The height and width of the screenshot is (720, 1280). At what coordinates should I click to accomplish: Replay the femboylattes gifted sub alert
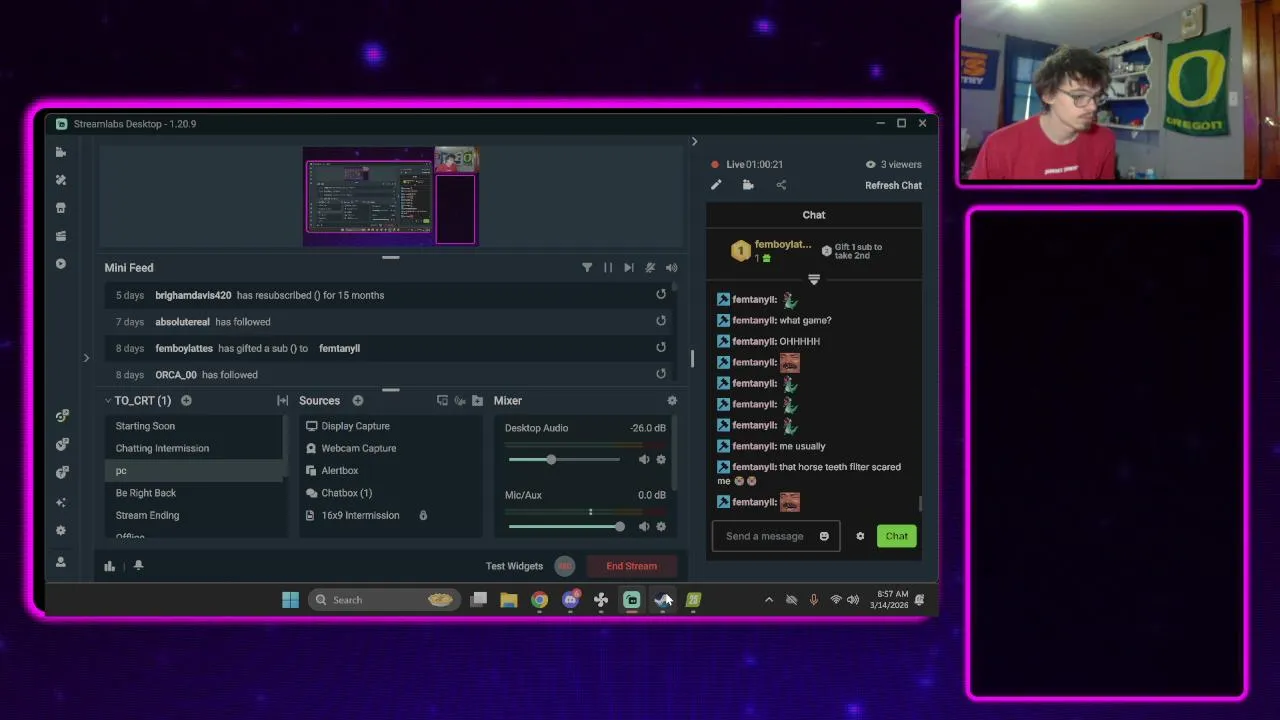click(661, 347)
